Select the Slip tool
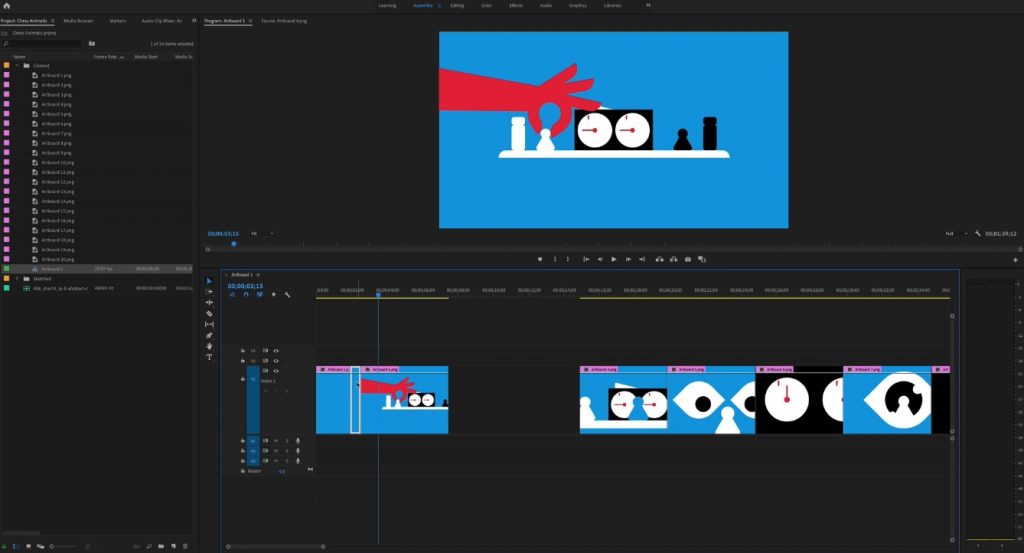 click(209, 324)
